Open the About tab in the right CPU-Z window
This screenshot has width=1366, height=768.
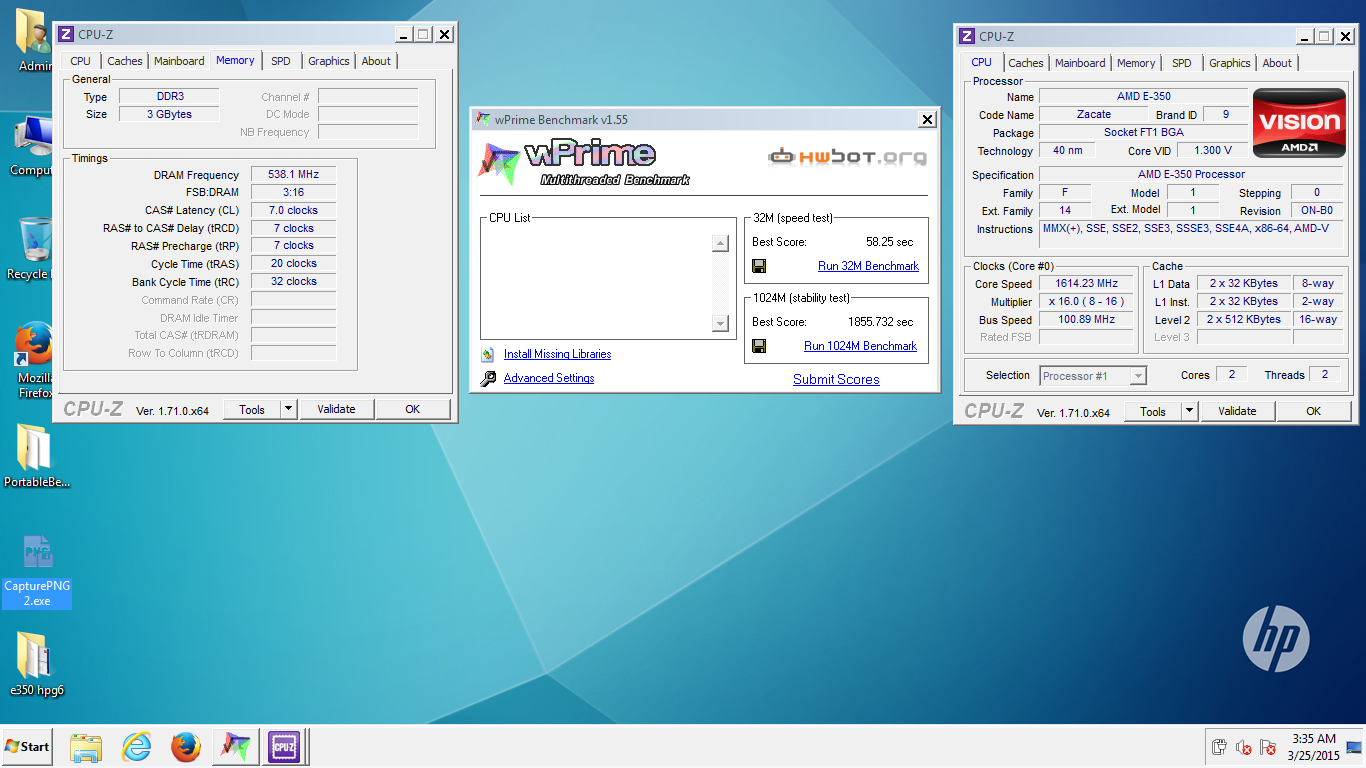(1277, 63)
